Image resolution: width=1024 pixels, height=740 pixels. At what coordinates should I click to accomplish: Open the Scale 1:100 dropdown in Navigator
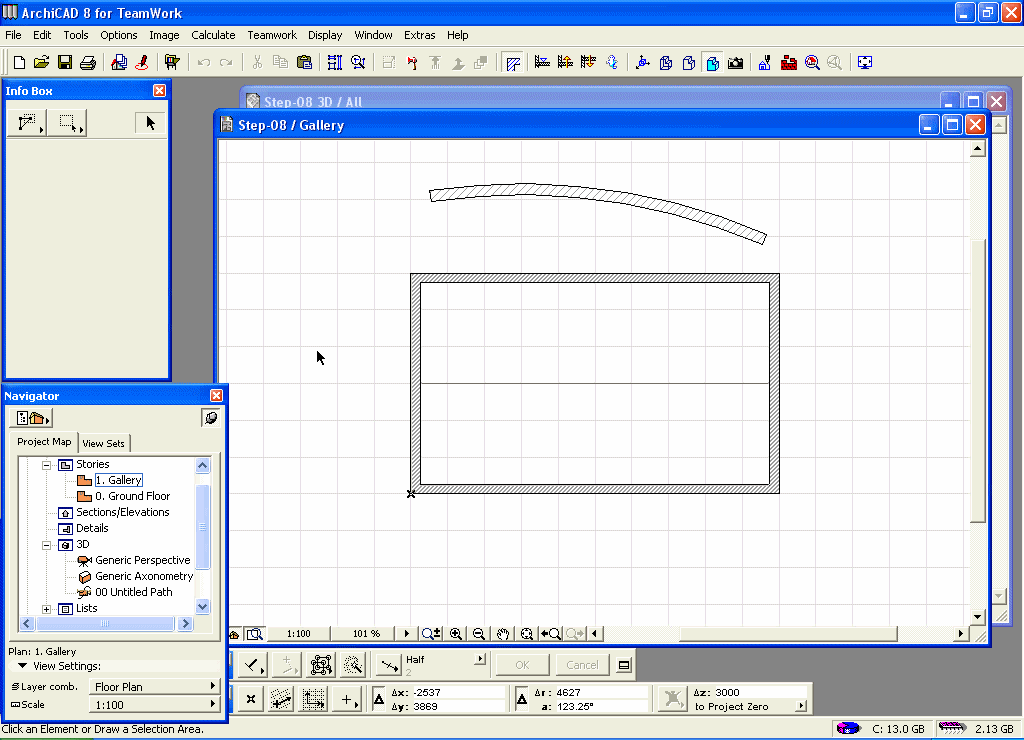click(154, 705)
